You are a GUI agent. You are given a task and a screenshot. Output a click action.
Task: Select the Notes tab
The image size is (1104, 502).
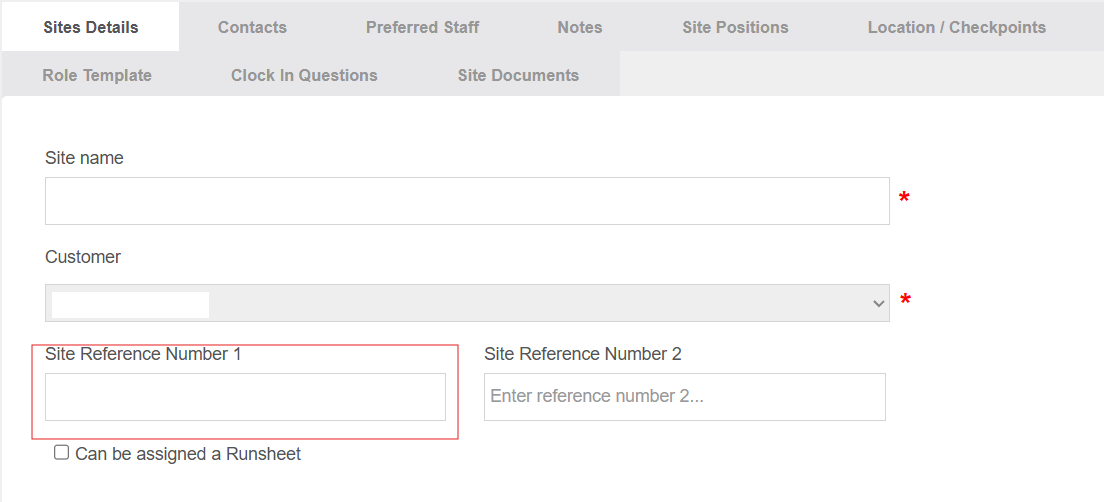[579, 27]
